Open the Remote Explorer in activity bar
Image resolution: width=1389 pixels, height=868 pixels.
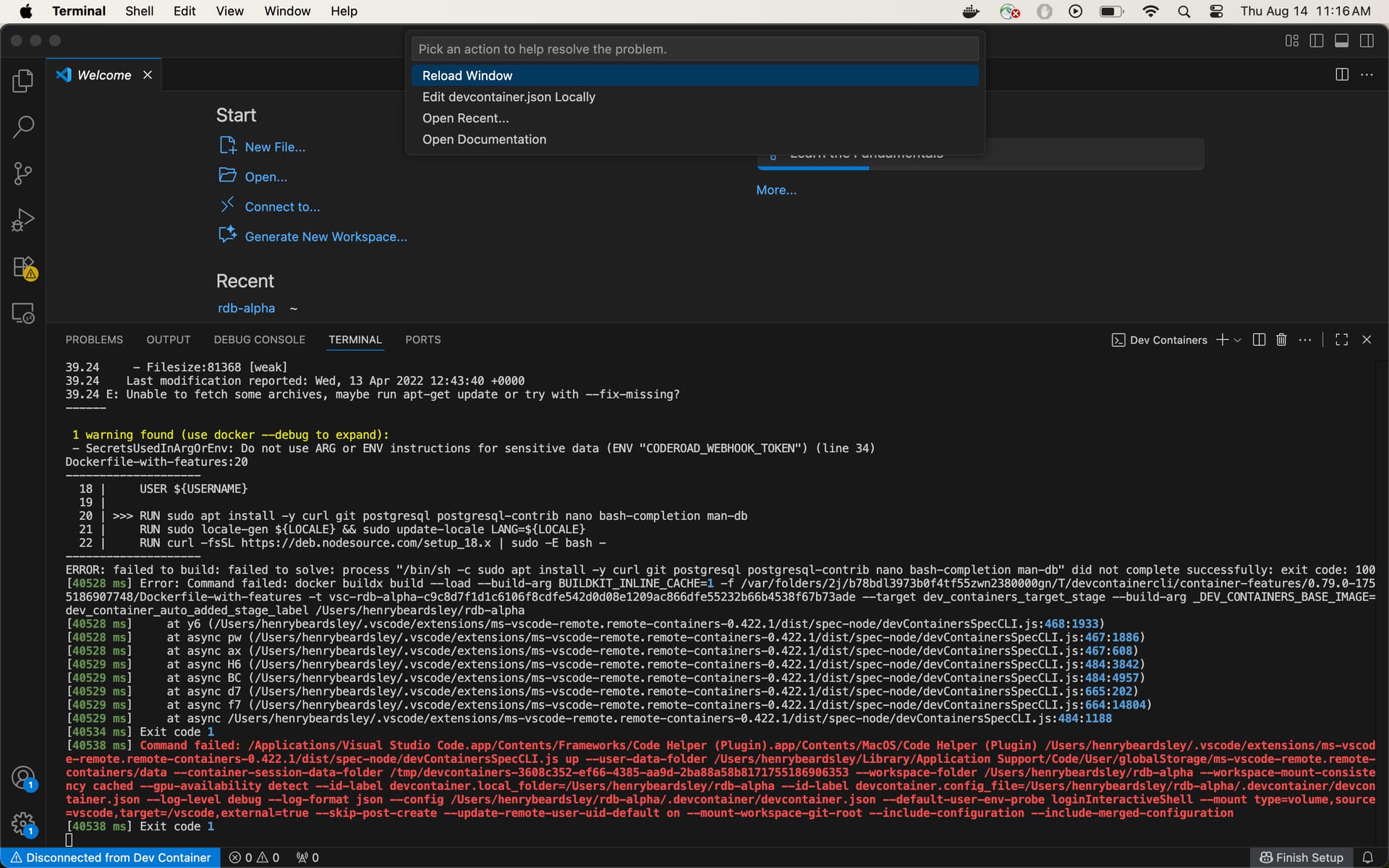pos(23,313)
